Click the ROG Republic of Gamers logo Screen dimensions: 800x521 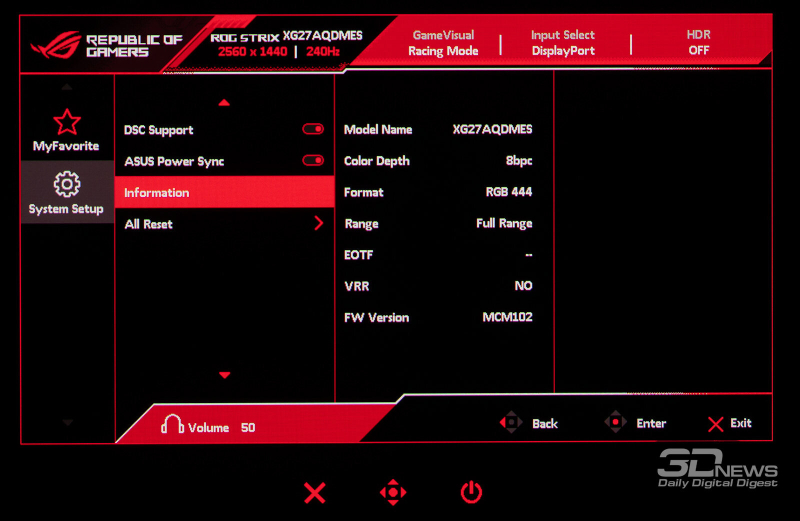tap(106, 45)
